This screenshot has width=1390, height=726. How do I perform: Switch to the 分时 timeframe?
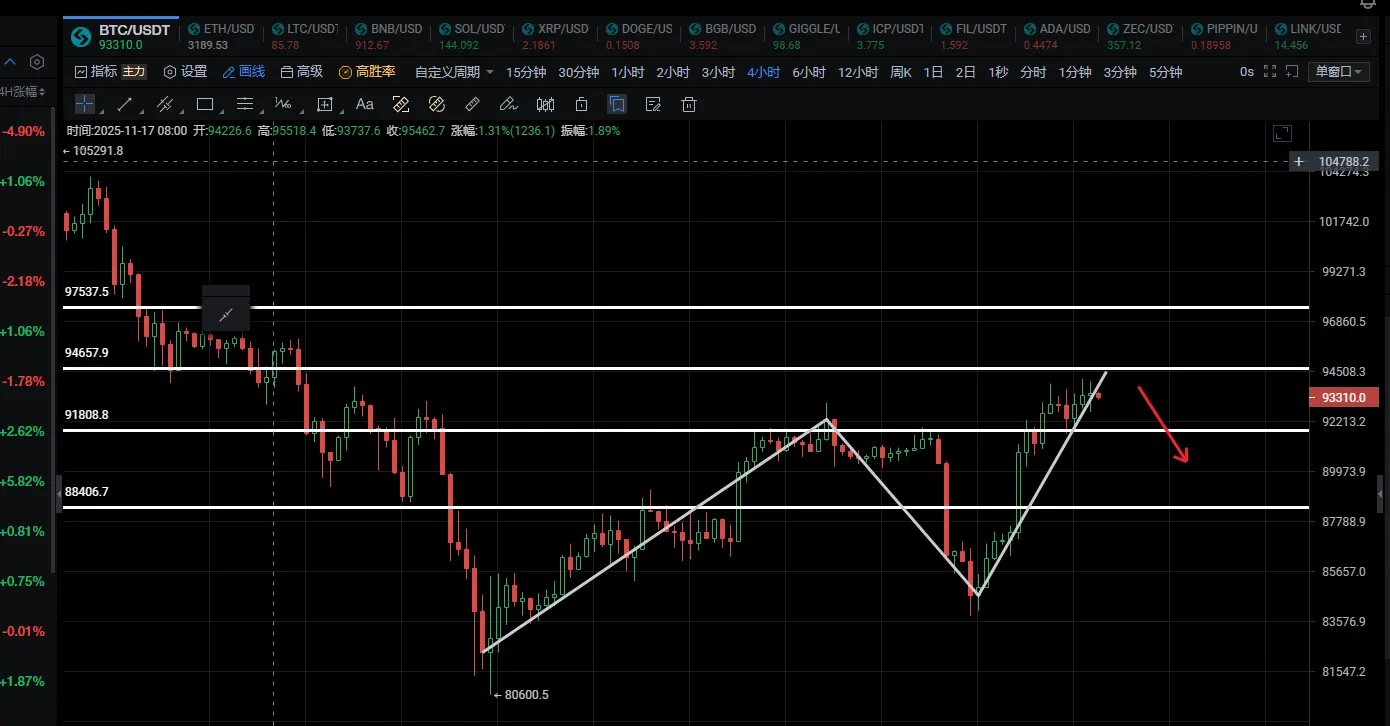[x=1033, y=72]
